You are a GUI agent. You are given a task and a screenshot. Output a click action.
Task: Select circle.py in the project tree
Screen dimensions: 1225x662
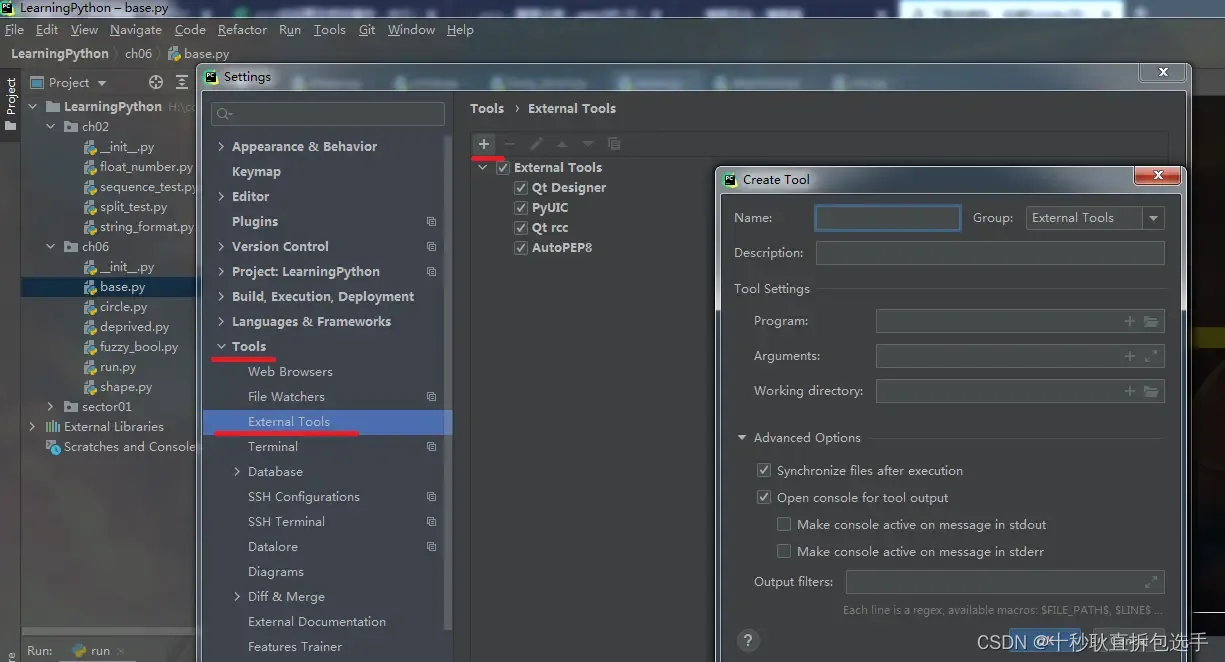123,307
